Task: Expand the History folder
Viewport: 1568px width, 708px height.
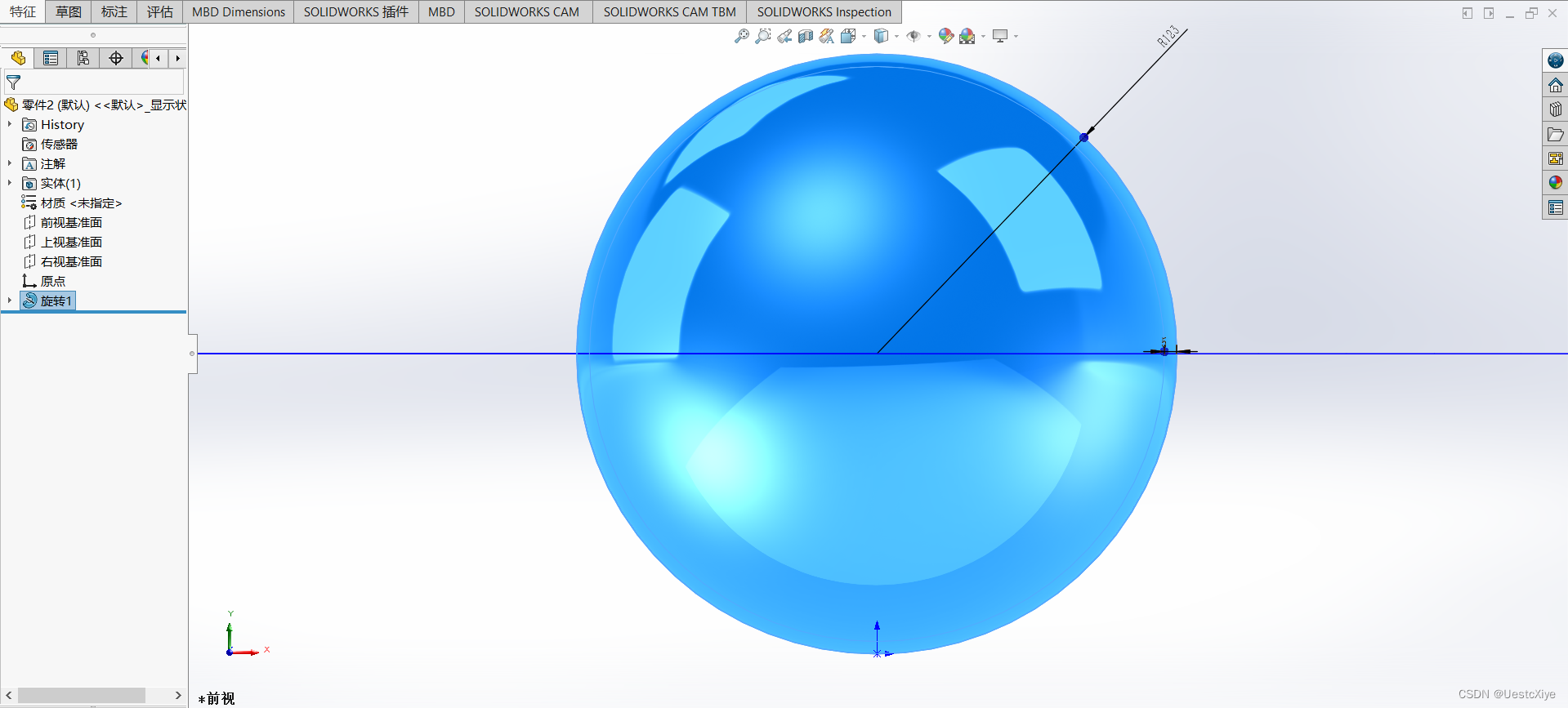Action: pos(10,124)
